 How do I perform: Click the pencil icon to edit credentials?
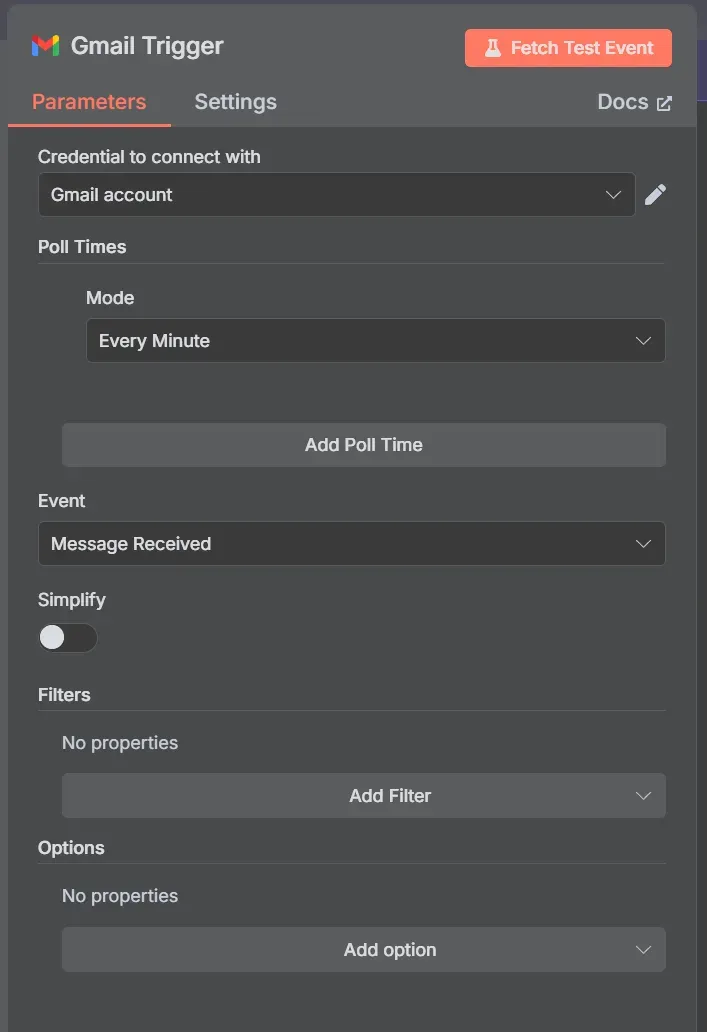(x=656, y=194)
